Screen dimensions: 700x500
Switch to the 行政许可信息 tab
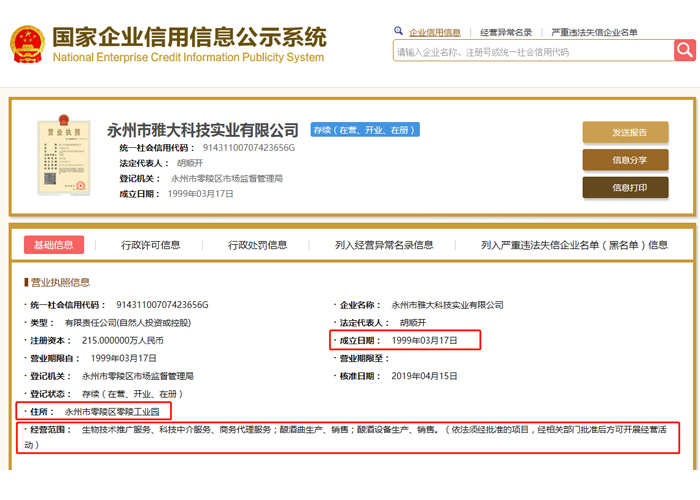pyautogui.click(x=151, y=245)
